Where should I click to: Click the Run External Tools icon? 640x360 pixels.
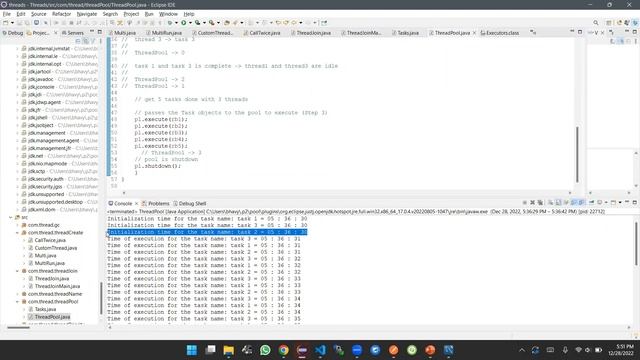click(x=211, y=23)
